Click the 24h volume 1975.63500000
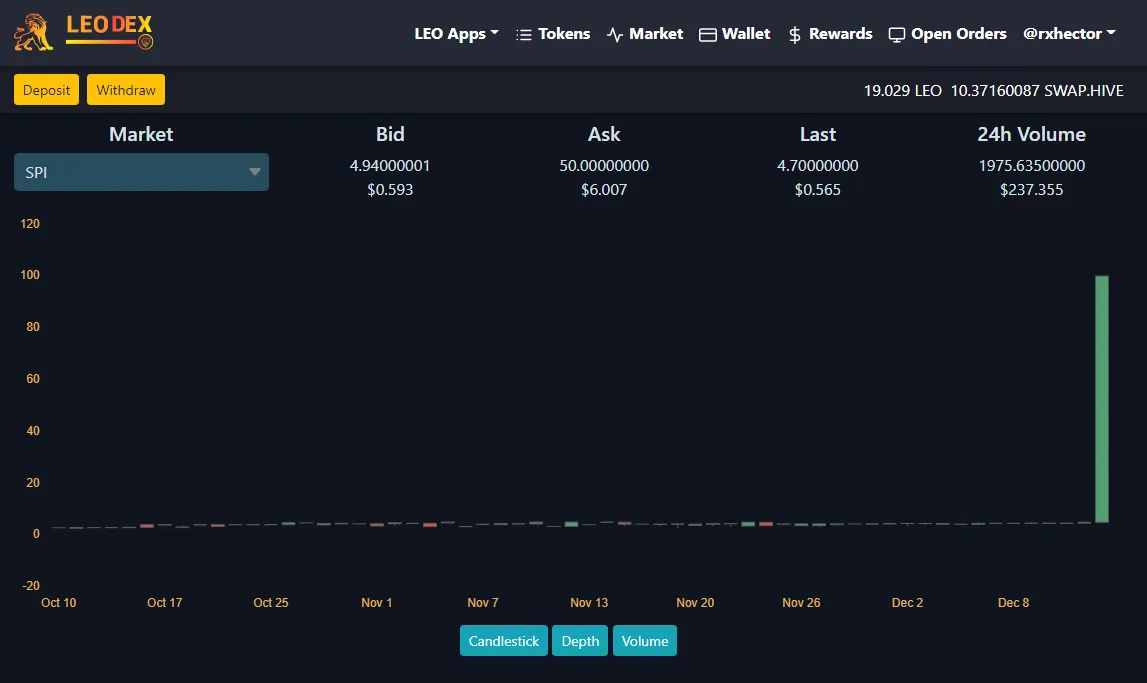1147x683 pixels. 1031,165
